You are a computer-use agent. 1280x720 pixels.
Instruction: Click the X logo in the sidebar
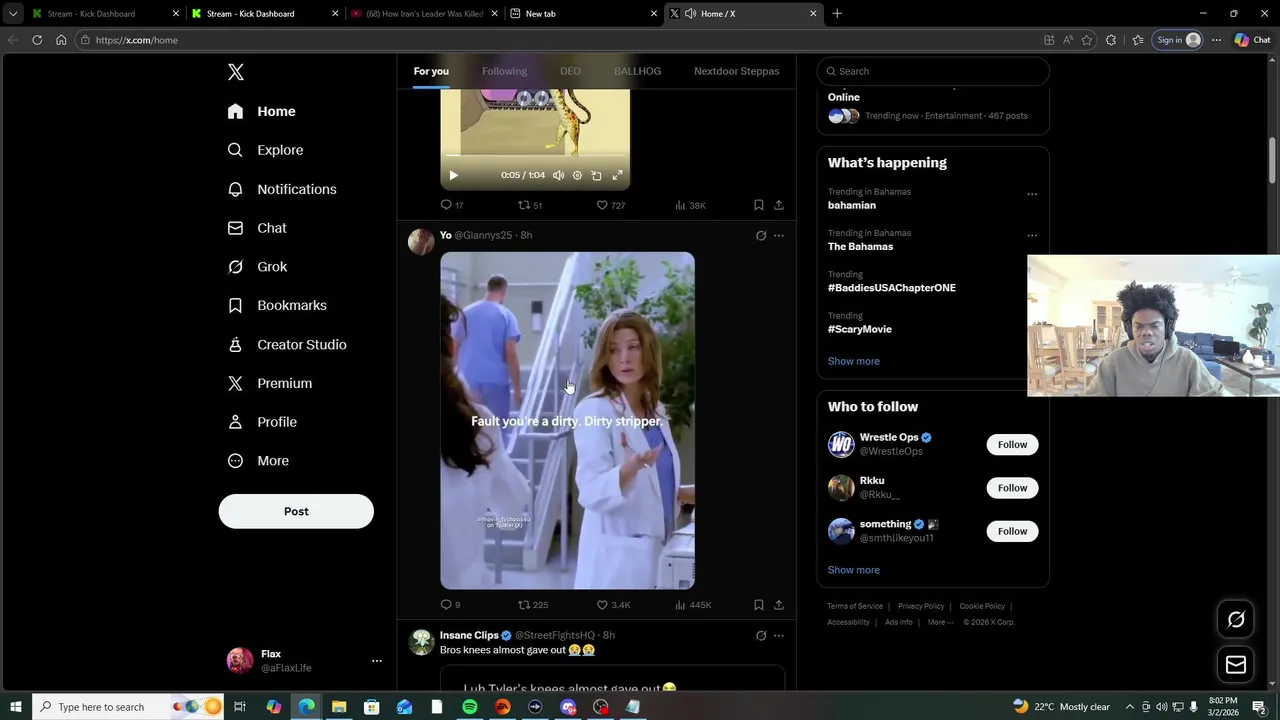pyautogui.click(x=236, y=72)
